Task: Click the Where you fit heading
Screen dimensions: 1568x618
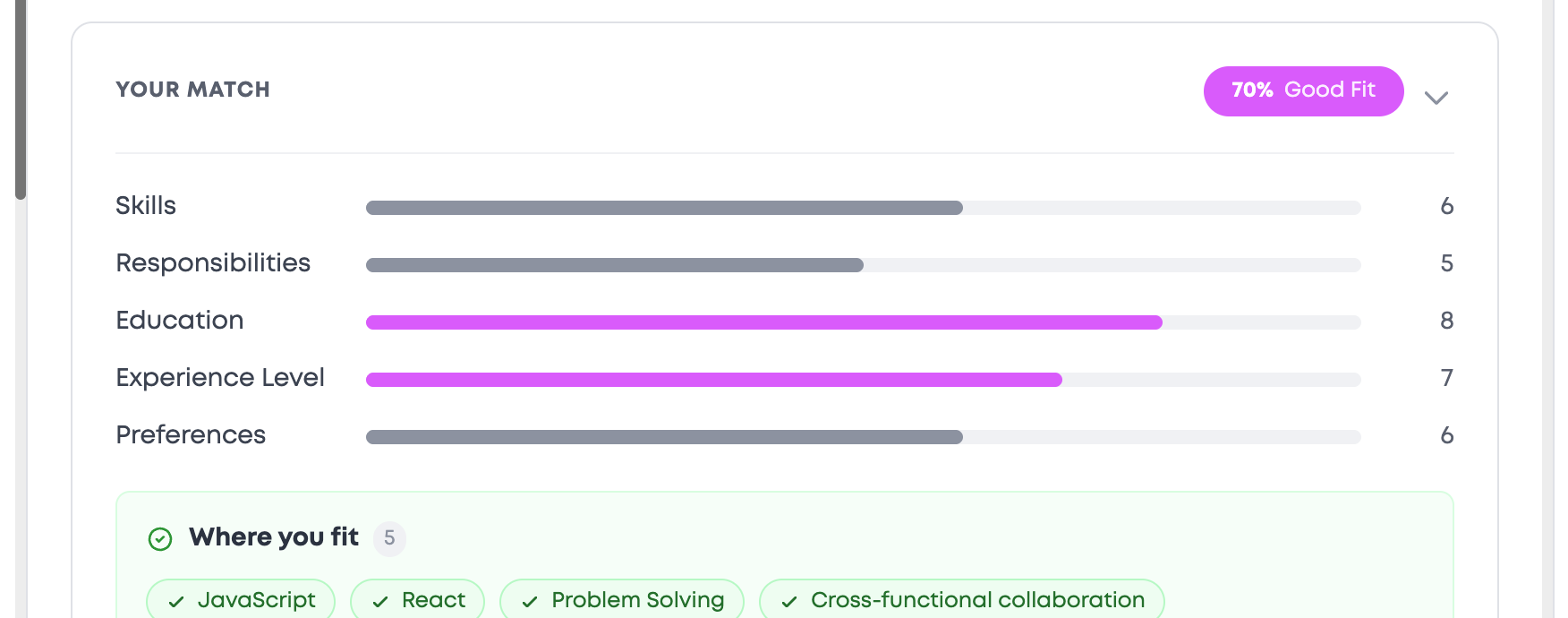Action: pos(274,537)
